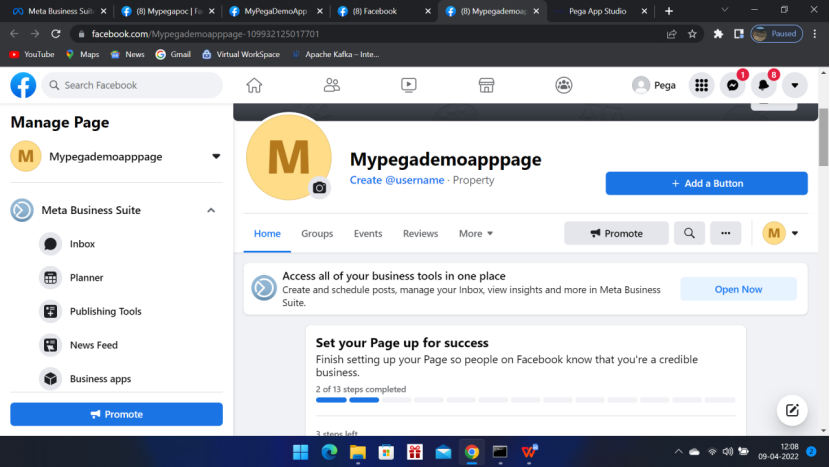Open Messenger chats icon
Image resolution: width=830 pixels, height=467 pixels.
point(733,85)
